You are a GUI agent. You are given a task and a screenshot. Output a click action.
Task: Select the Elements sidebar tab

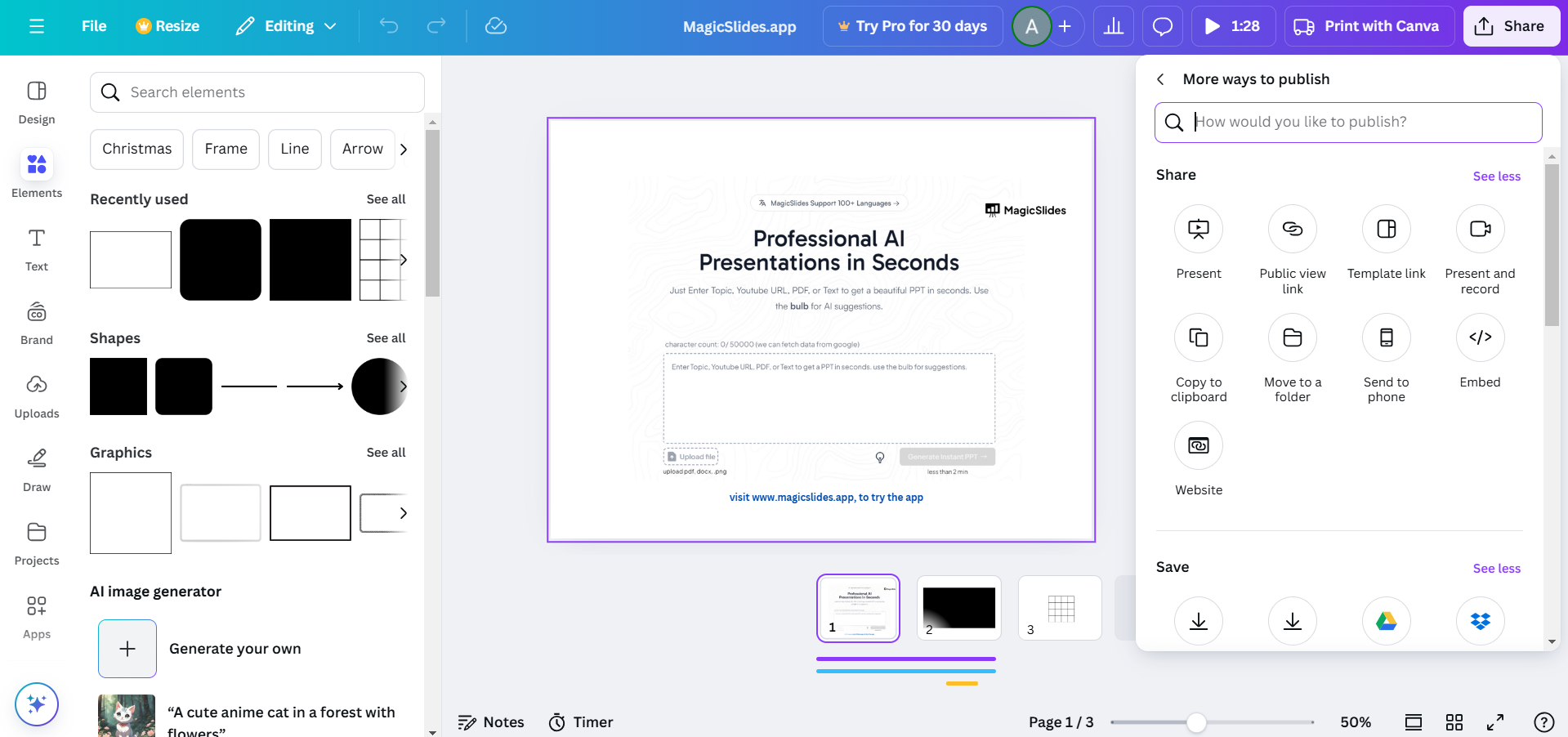point(37,174)
